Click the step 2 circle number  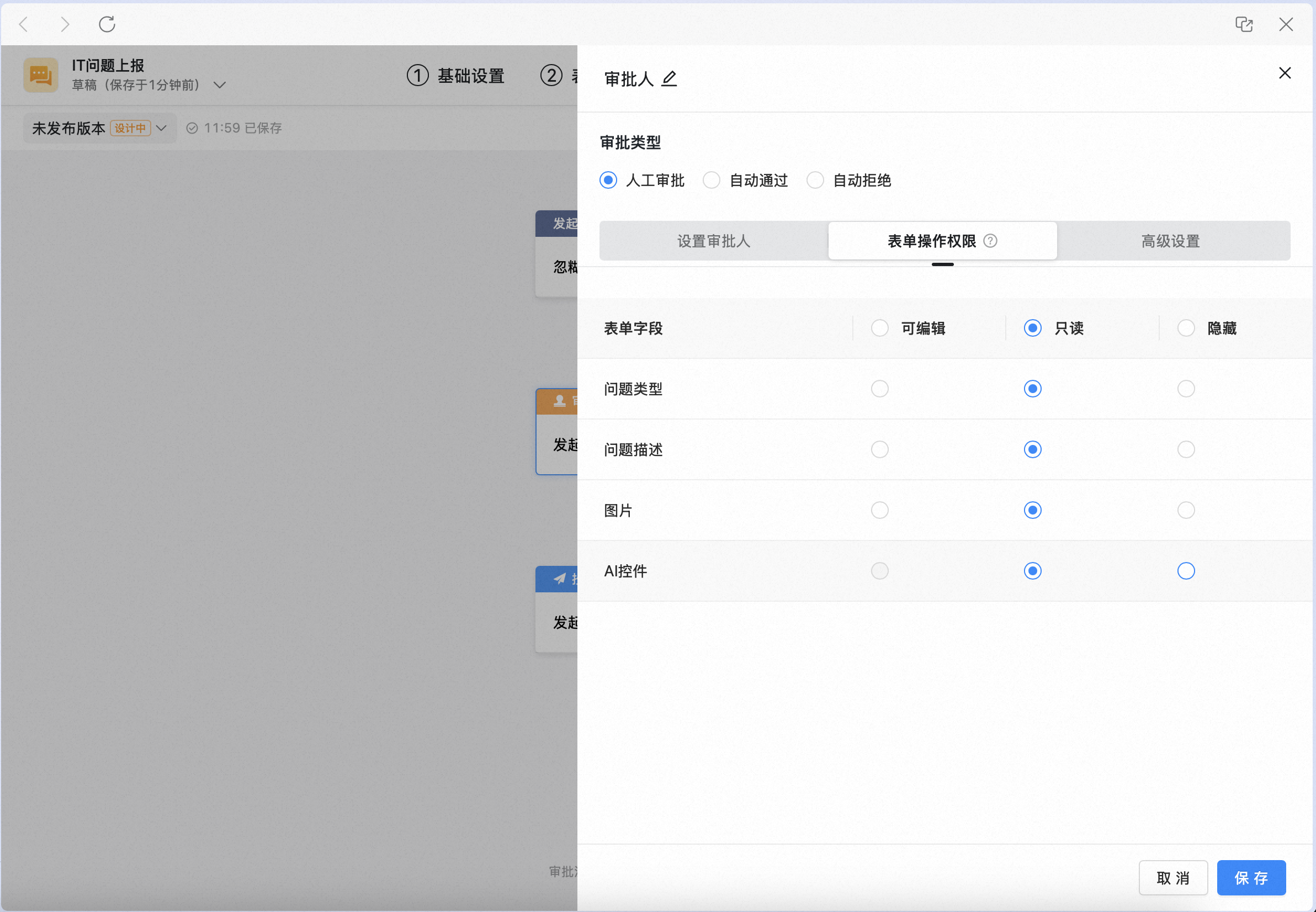tap(551, 76)
